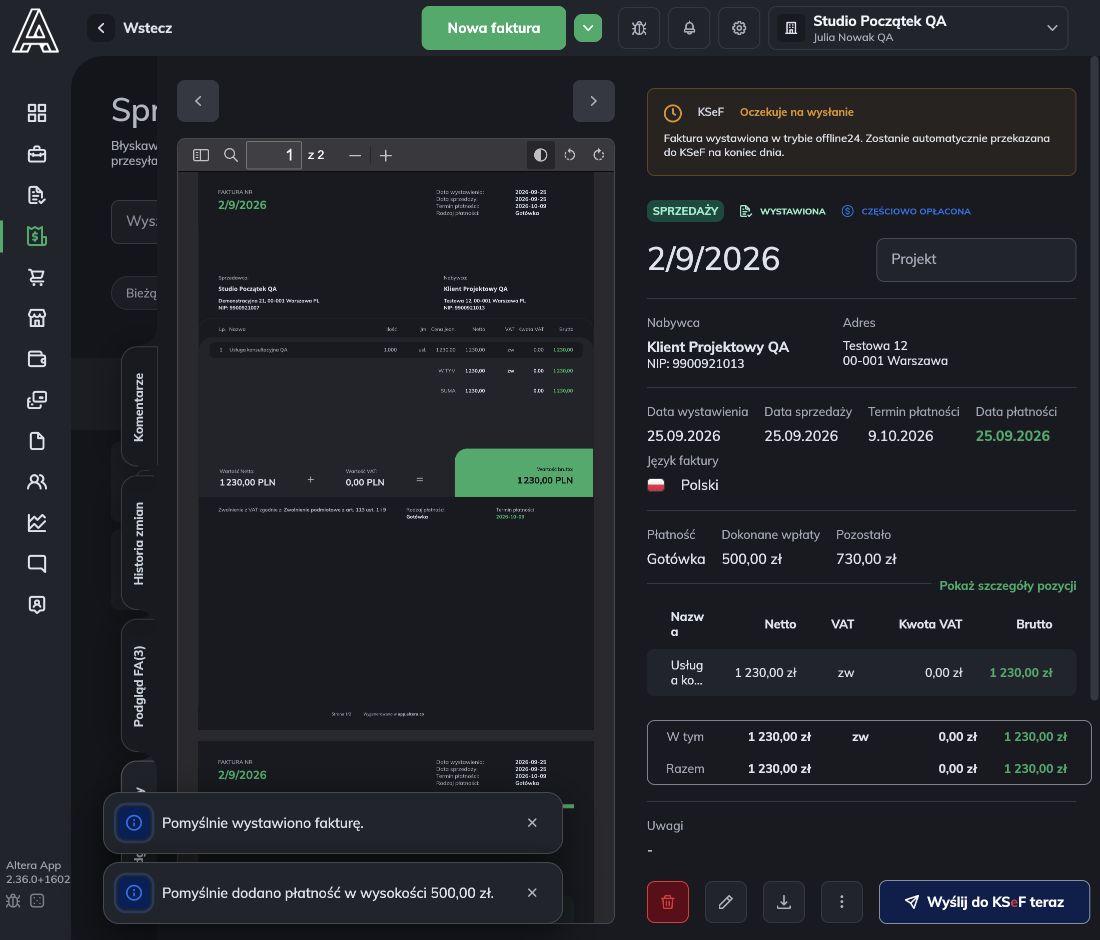
Task: Click the CZĘŚCIOWO OPŁACONA status label
Action: [906, 211]
